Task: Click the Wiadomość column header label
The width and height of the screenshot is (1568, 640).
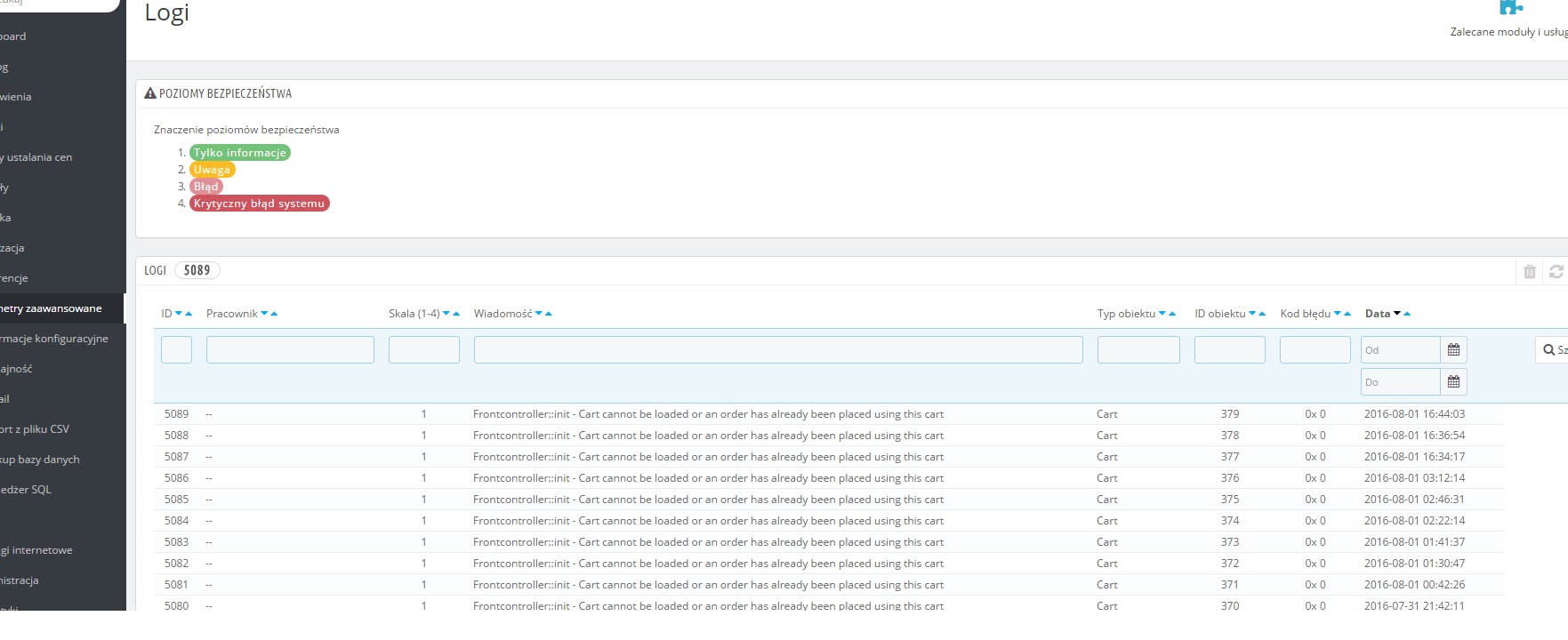Action: click(x=503, y=314)
